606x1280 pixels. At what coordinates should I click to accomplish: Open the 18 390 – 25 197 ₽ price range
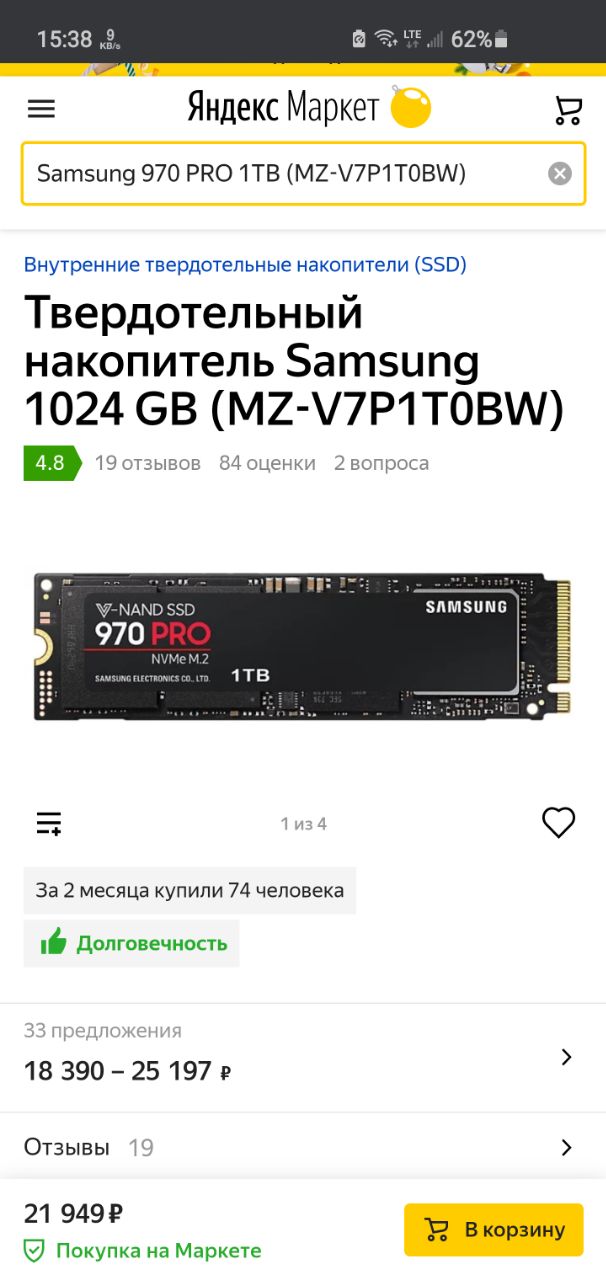(x=127, y=1071)
